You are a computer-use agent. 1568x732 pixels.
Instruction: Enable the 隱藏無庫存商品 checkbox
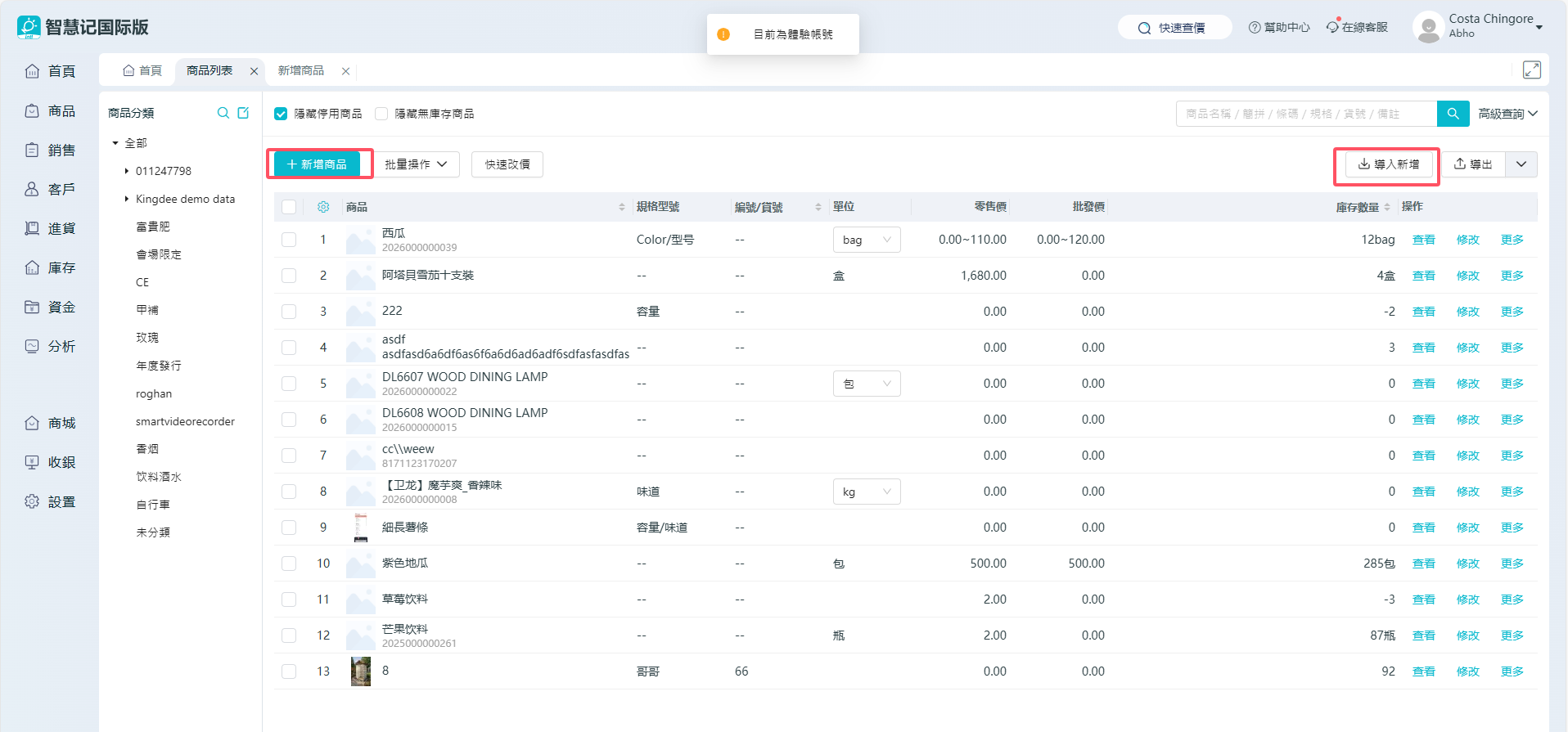click(381, 114)
